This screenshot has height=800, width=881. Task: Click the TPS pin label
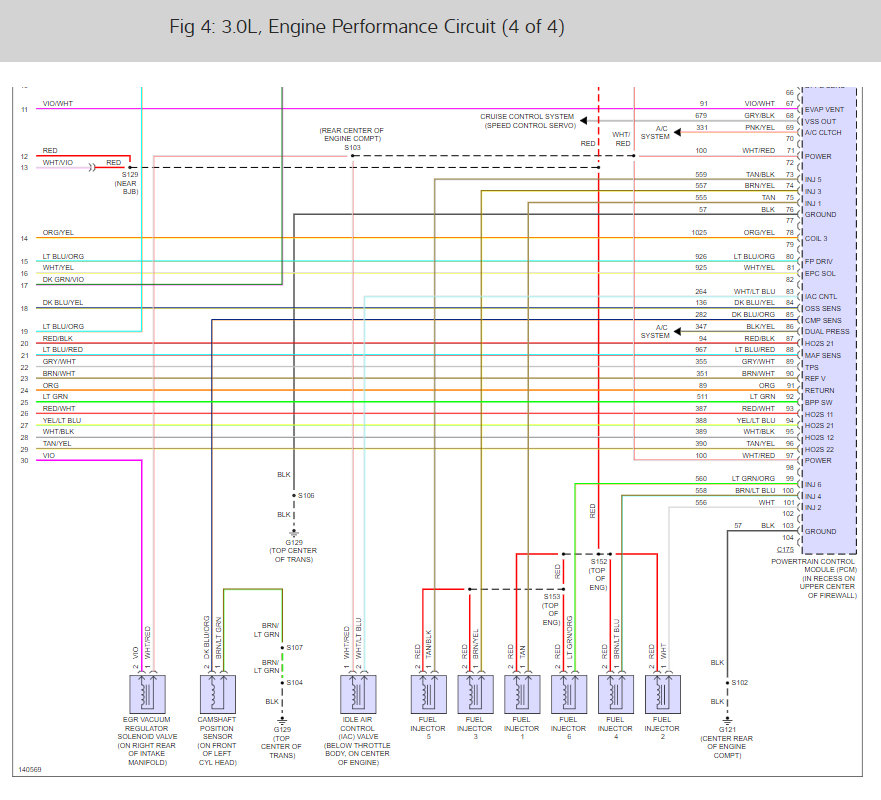click(x=812, y=367)
